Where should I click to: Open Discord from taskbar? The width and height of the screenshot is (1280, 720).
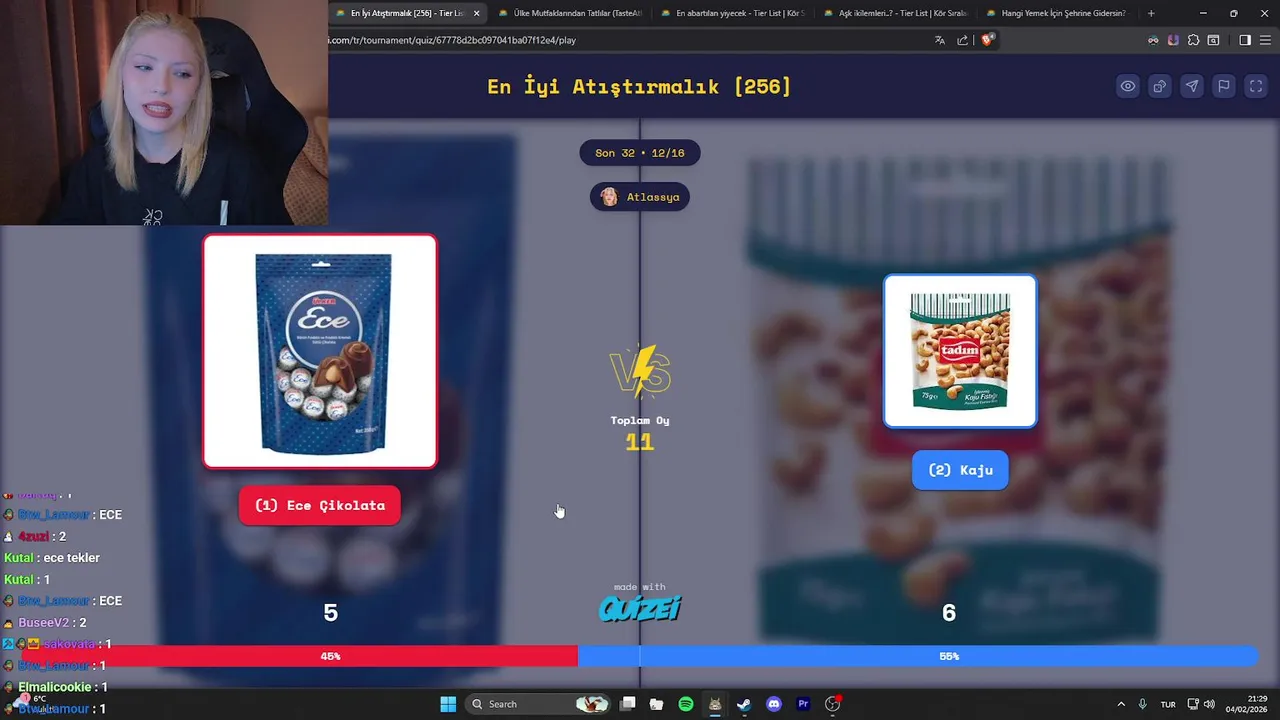[x=773, y=704]
